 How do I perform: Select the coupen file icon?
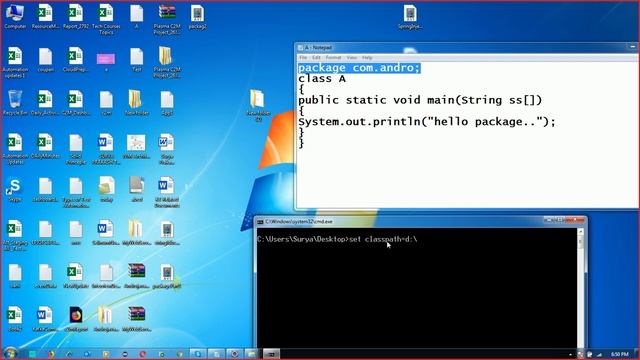point(46,60)
